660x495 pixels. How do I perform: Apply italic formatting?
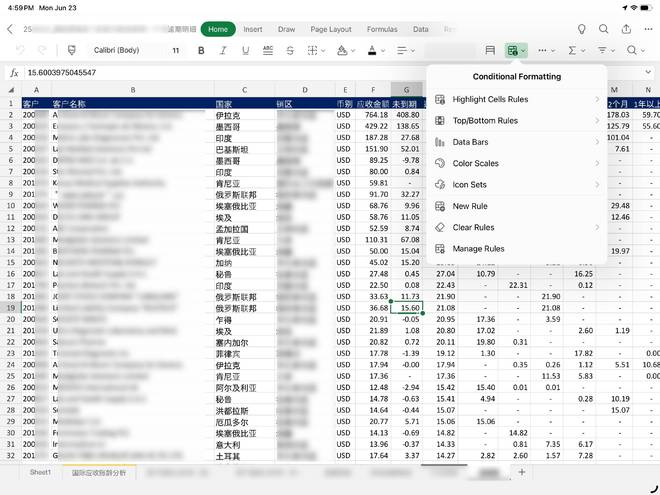pos(223,50)
